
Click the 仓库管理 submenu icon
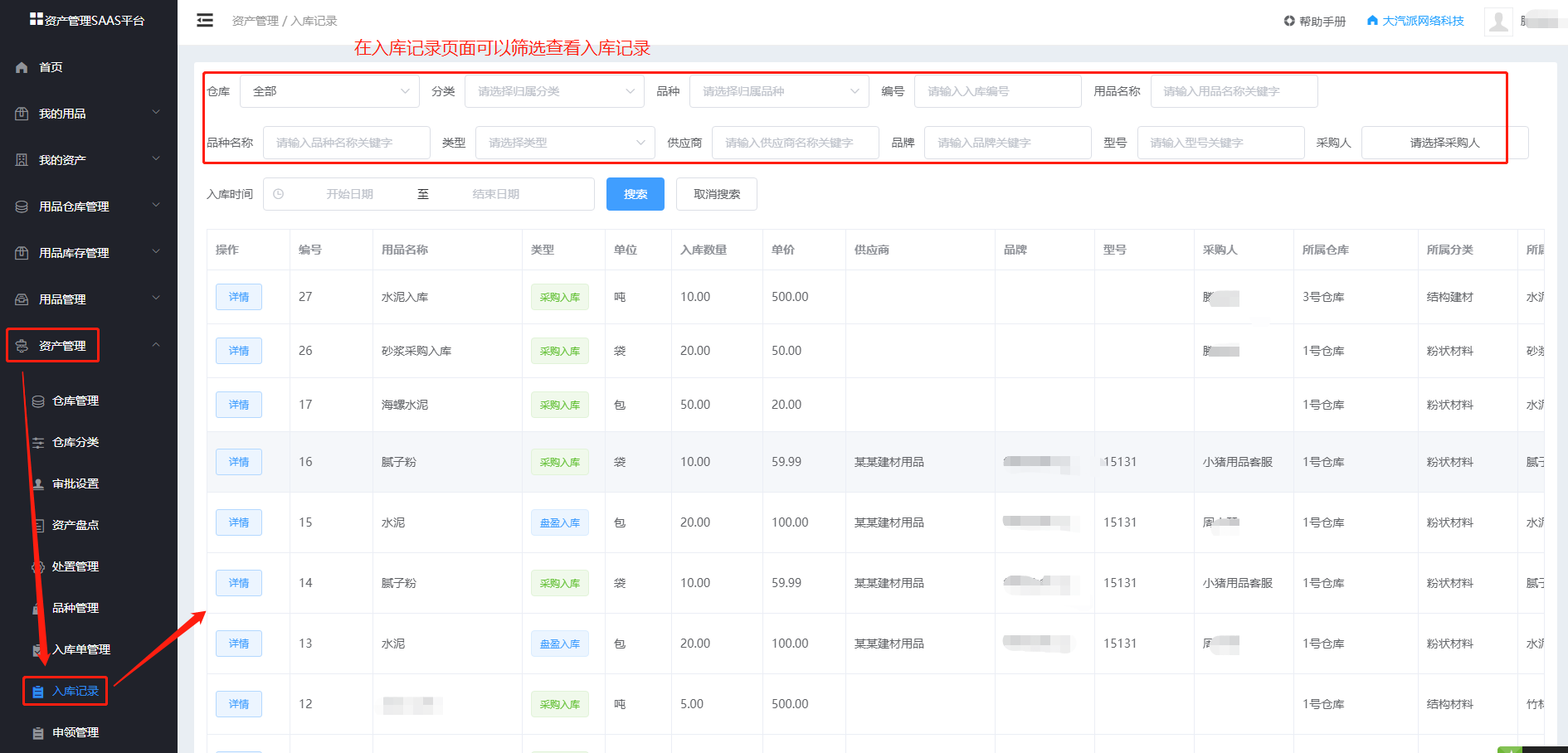point(38,401)
